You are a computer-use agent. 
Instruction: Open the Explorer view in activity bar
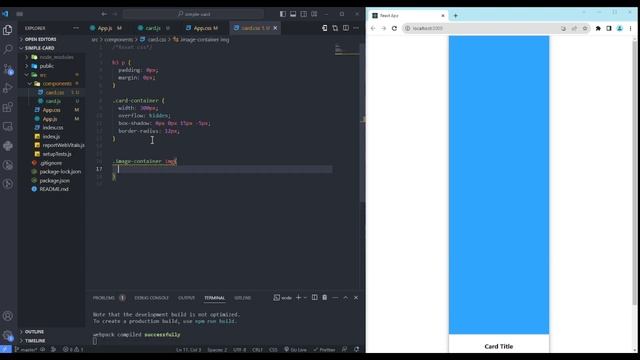click(7, 30)
